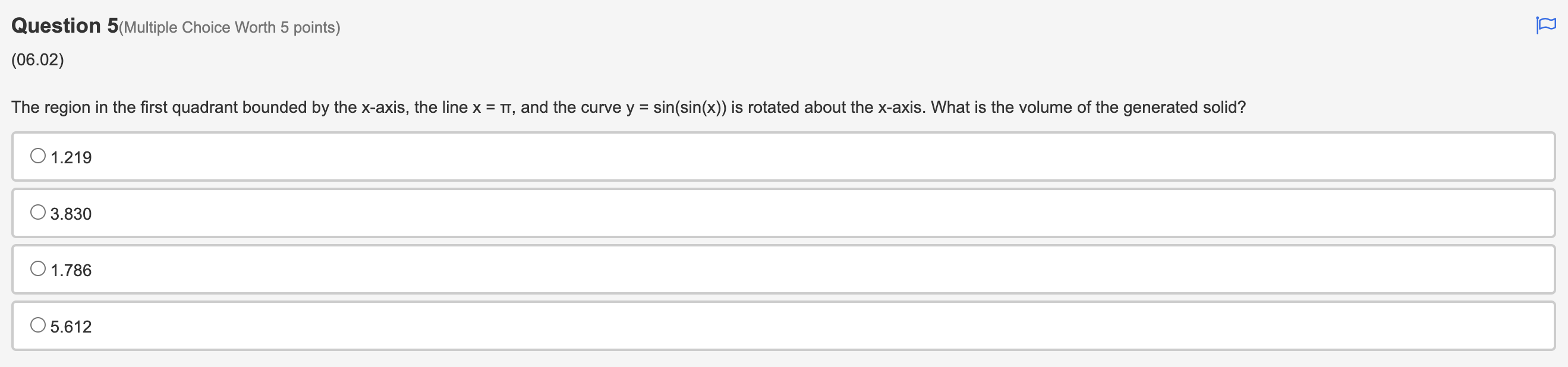
Task: Click the (06.02) lesson label
Action: (x=36, y=59)
